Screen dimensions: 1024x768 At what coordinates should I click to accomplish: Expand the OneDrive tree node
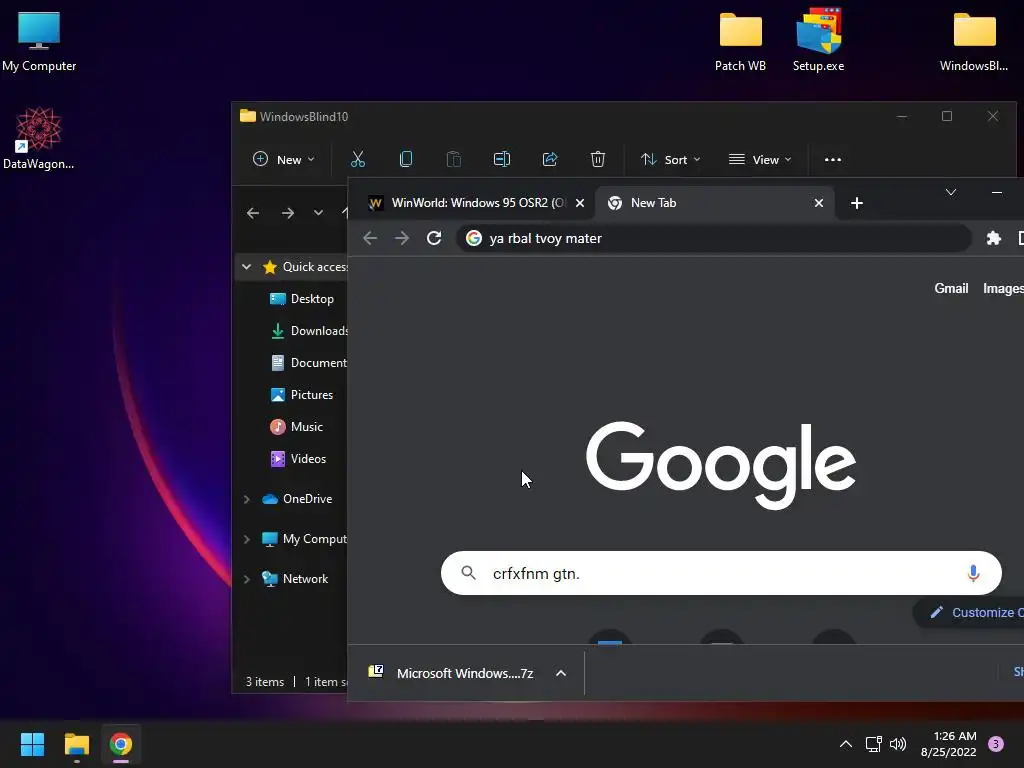(x=246, y=499)
